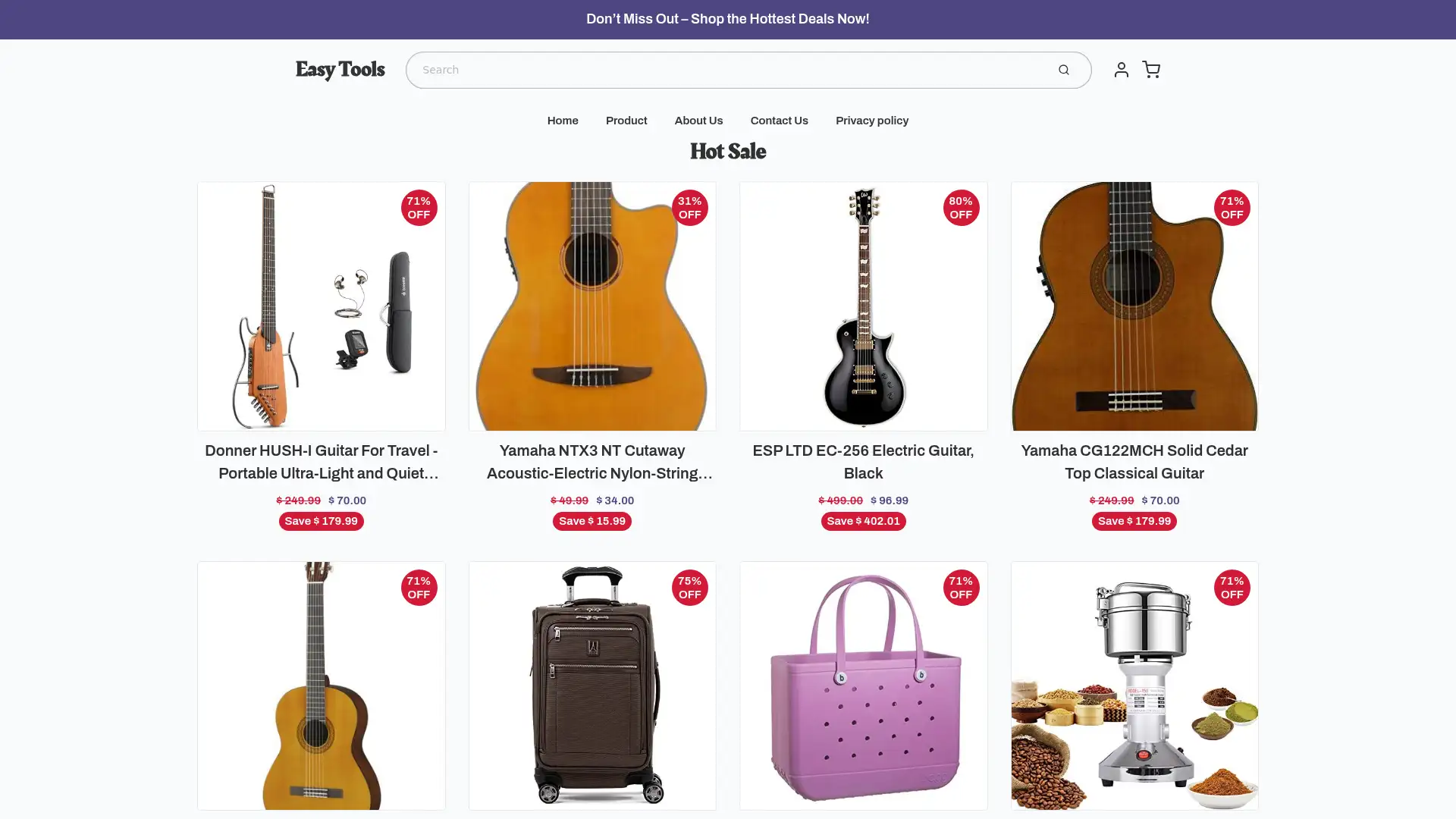Select the Yamaha CG122MCH product title
The width and height of the screenshot is (1456, 819).
1133,462
